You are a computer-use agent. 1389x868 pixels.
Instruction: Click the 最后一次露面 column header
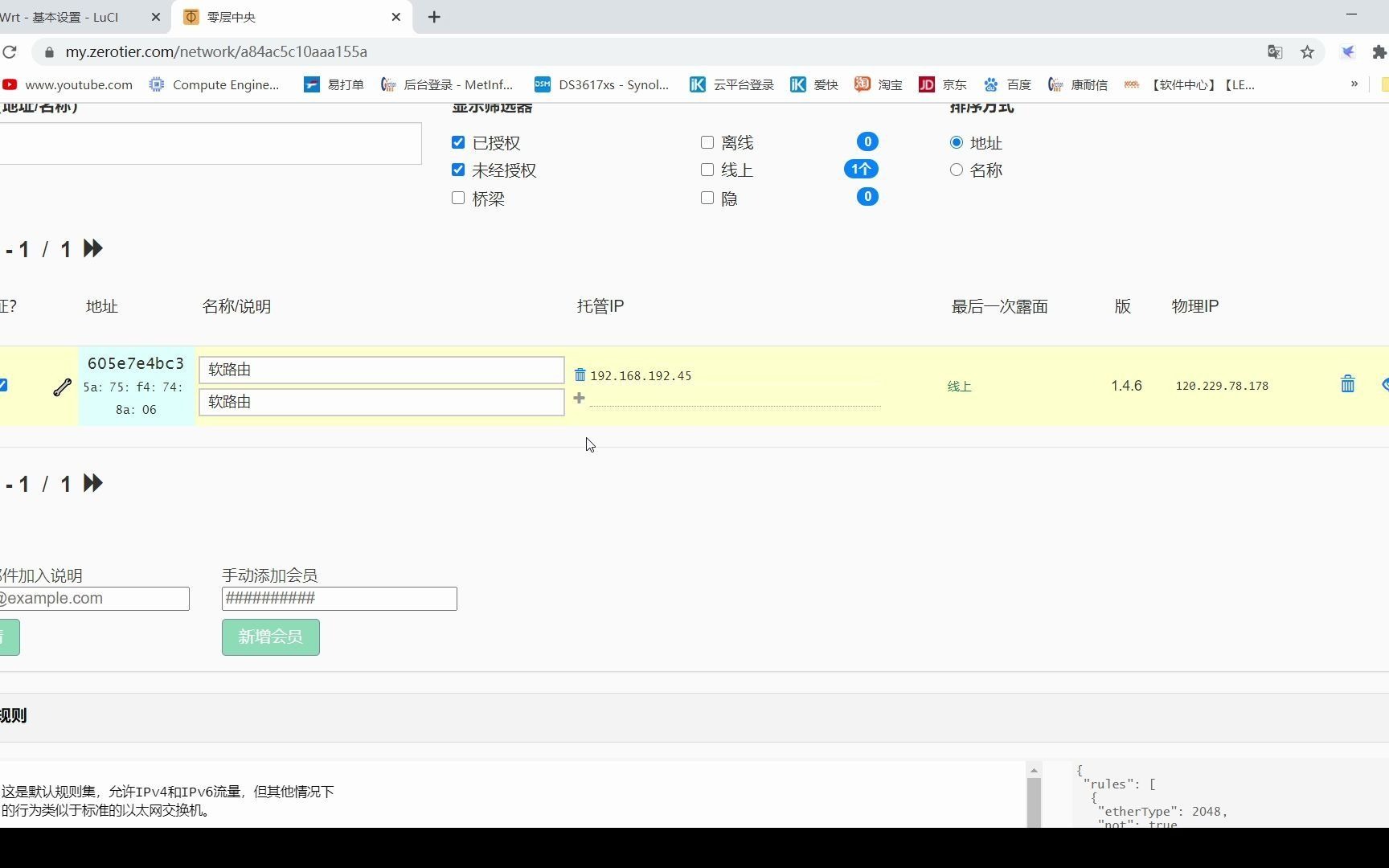(1000, 306)
